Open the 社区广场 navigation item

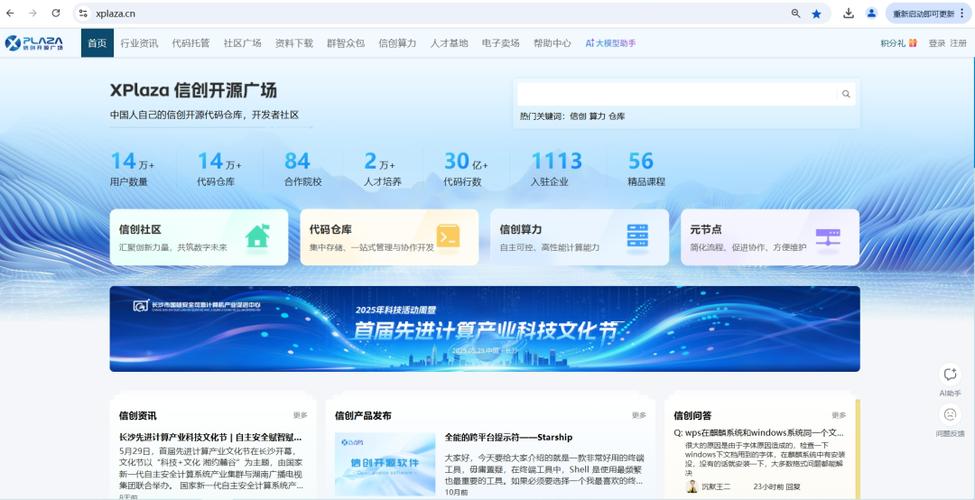point(243,44)
